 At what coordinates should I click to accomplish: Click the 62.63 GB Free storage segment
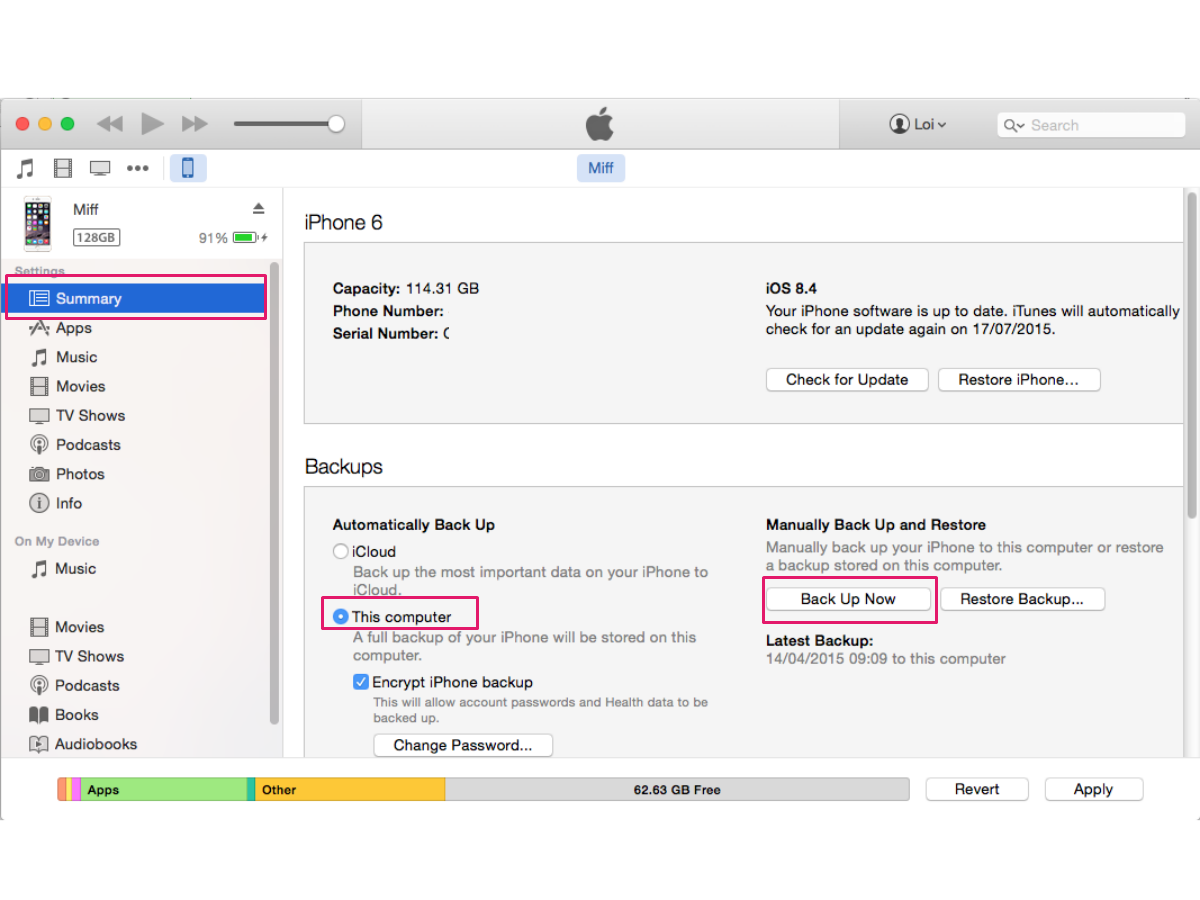[677, 789]
